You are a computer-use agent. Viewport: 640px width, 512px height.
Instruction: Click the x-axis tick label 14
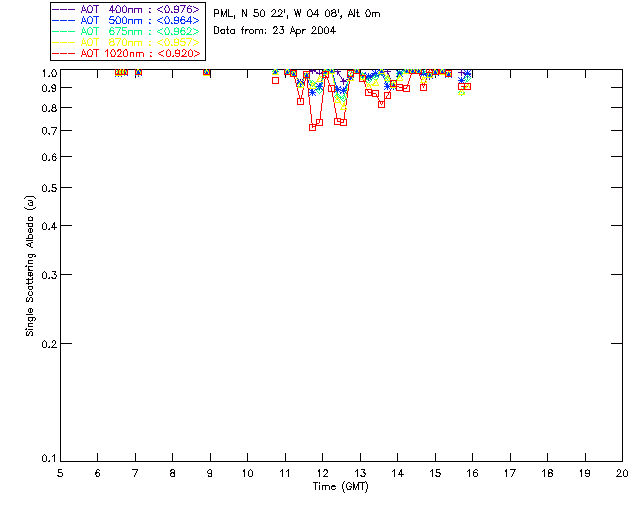click(x=398, y=473)
